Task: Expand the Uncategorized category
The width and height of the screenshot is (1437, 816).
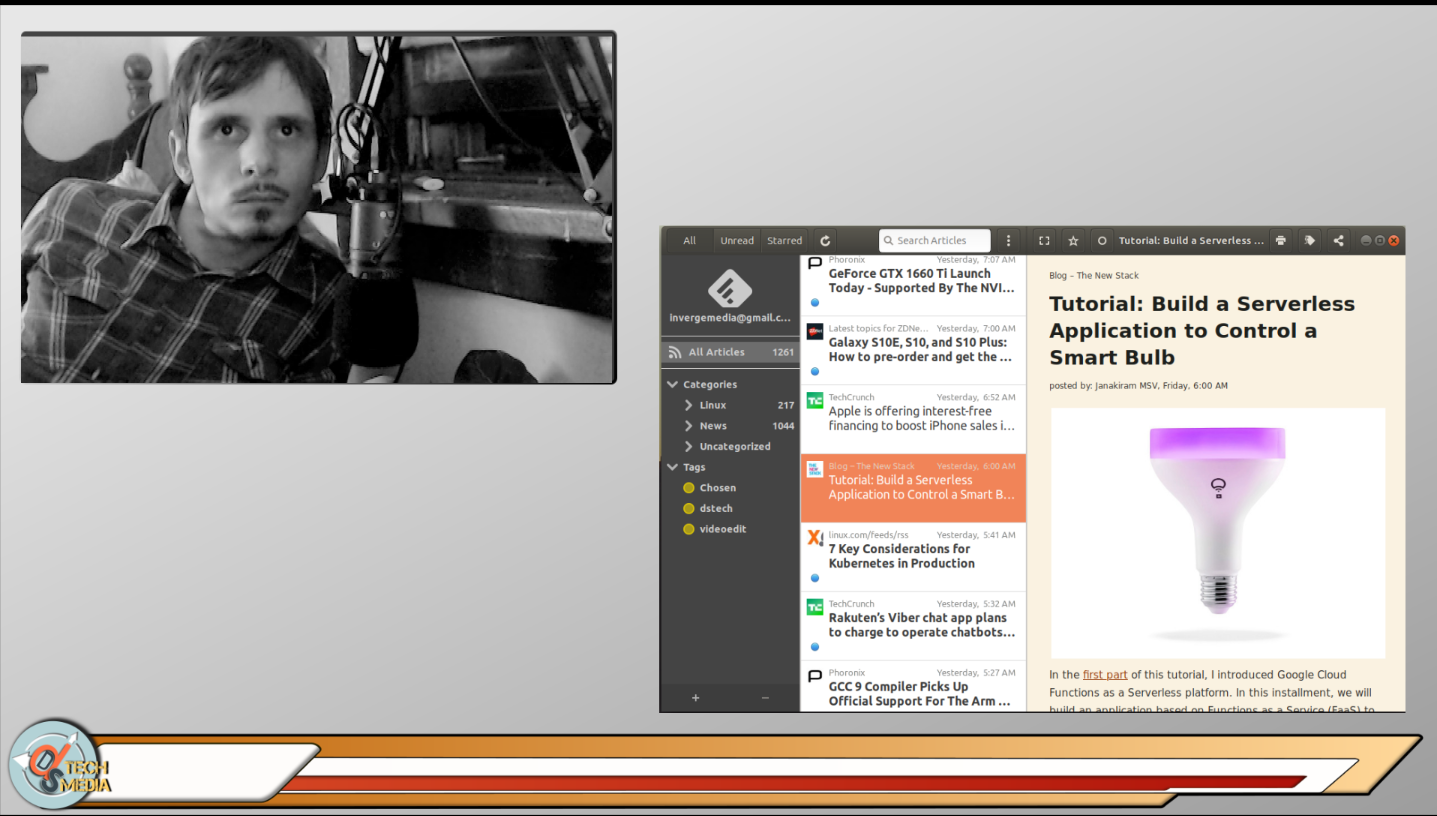Action: (689, 446)
